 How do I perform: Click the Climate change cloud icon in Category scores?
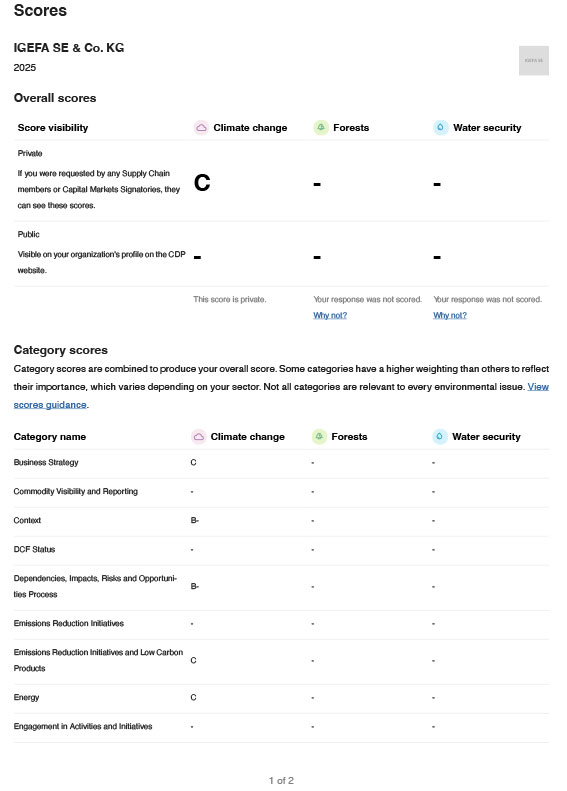(x=199, y=436)
